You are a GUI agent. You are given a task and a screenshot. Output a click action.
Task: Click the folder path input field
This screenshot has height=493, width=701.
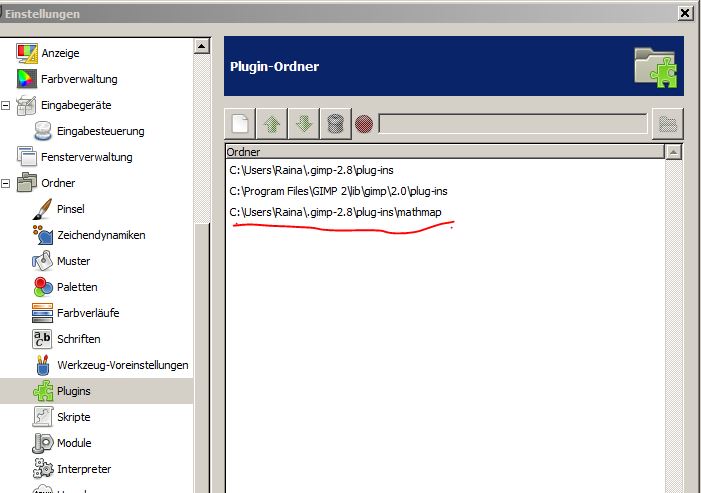pyautogui.click(x=513, y=123)
